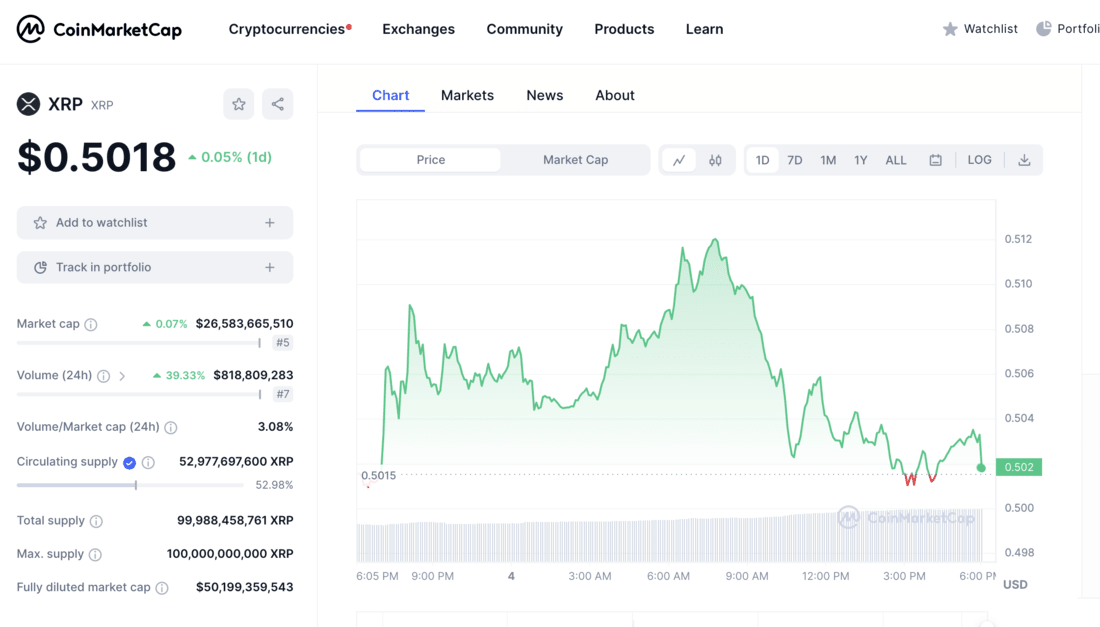Toggle LOG scale on chart

pyautogui.click(x=979, y=160)
